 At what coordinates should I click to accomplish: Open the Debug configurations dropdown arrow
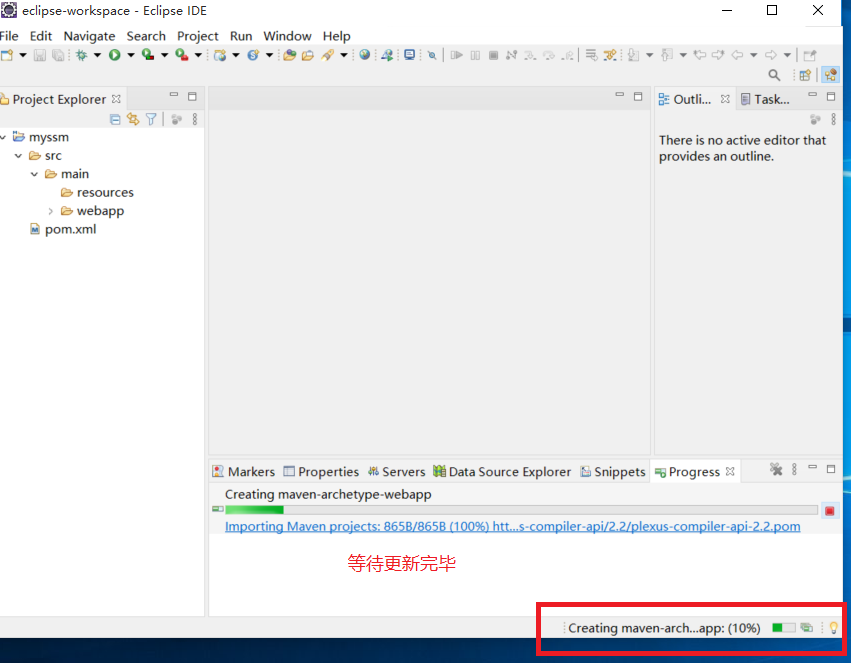[97, 55]
